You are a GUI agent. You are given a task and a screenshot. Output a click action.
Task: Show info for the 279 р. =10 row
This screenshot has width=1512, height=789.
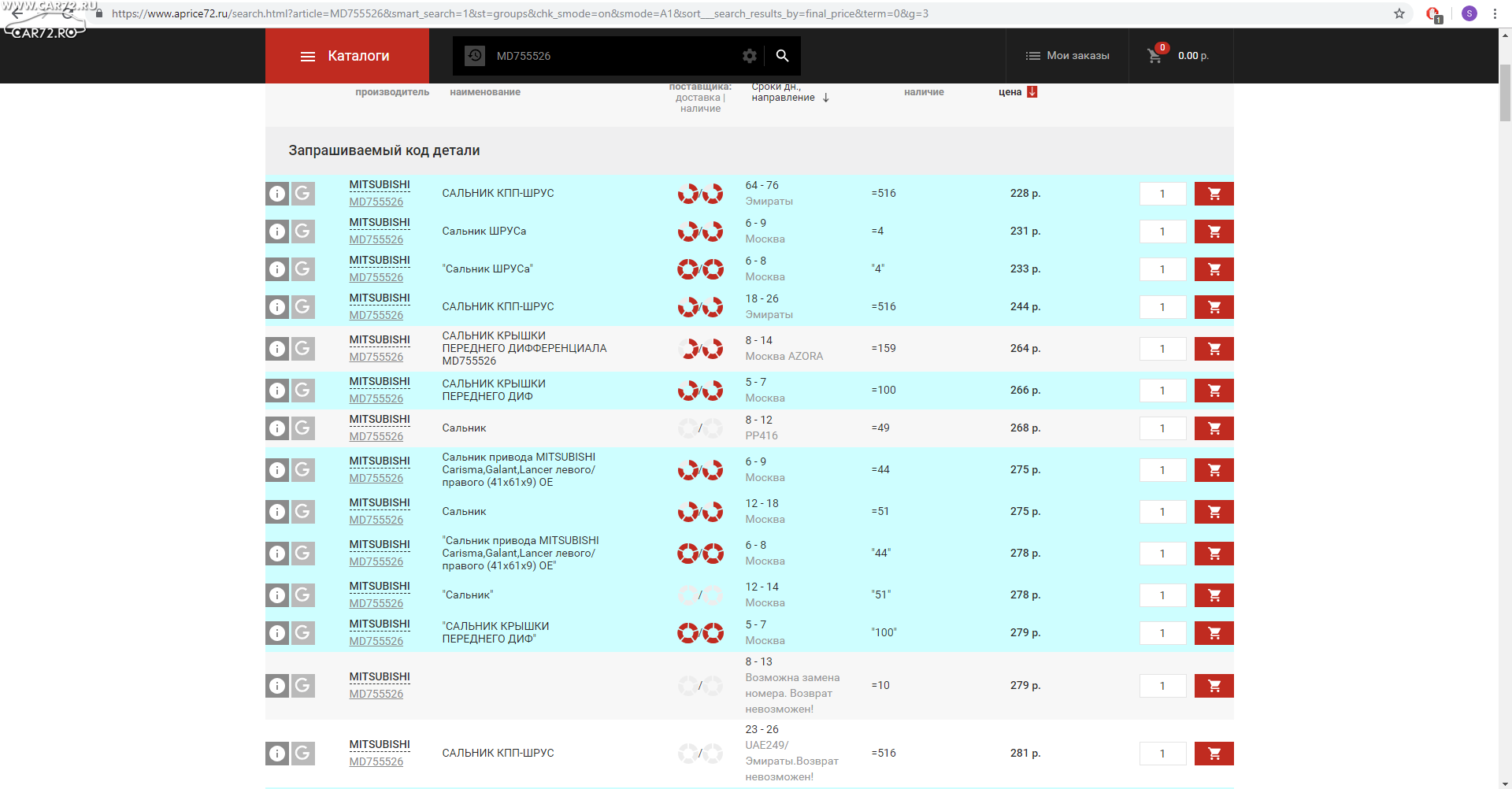pyautogui.click(x=277, y=686)
